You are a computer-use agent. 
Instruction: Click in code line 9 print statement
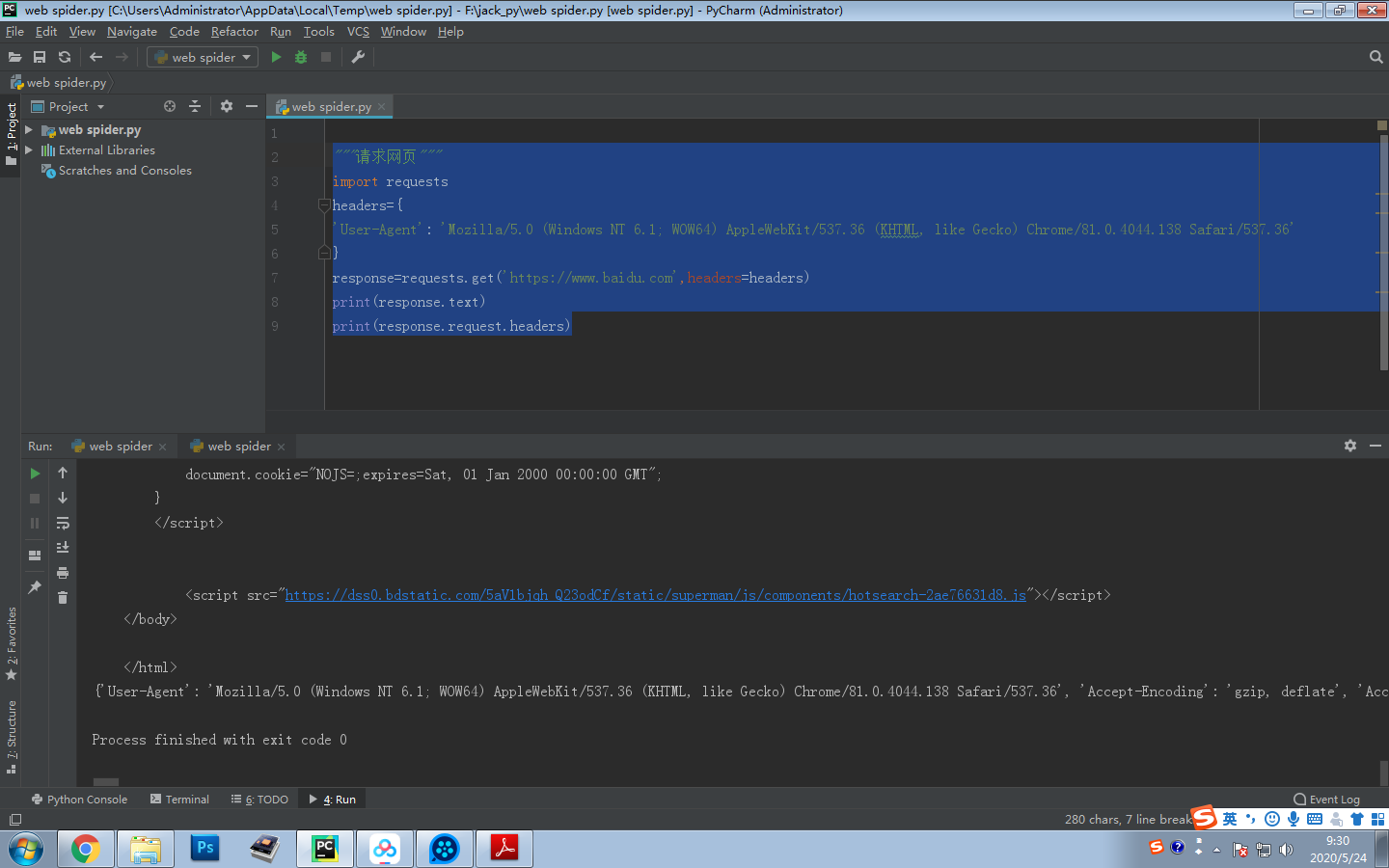(451, 326)
